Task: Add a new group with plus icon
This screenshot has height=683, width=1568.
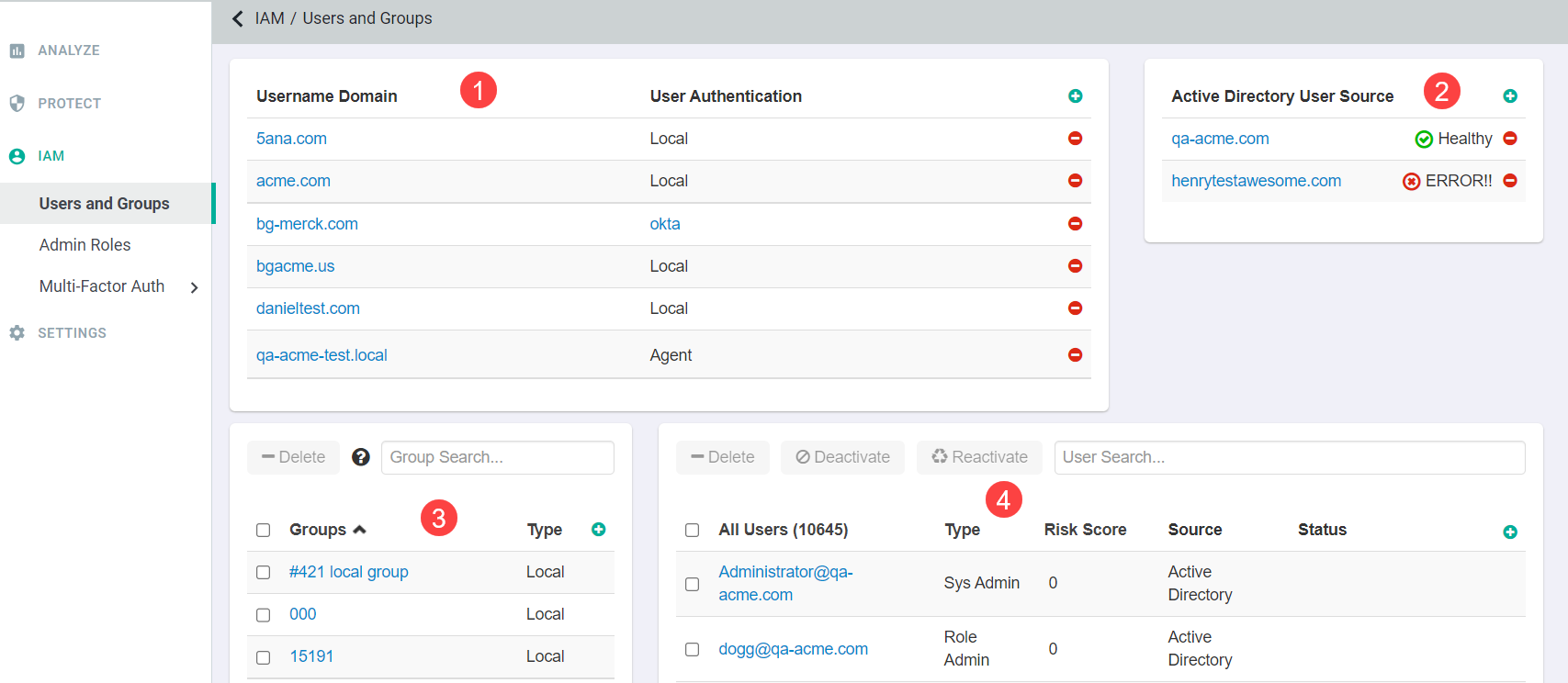Action: [598, 530]
